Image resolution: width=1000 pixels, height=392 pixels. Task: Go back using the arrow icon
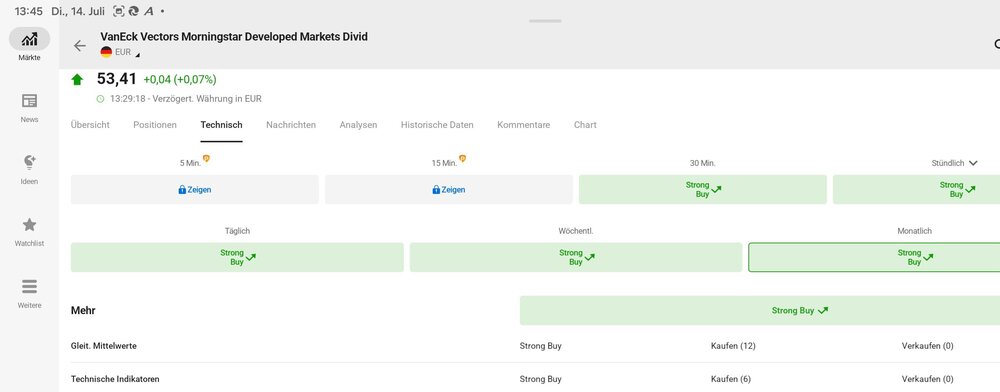pos(80,46)
